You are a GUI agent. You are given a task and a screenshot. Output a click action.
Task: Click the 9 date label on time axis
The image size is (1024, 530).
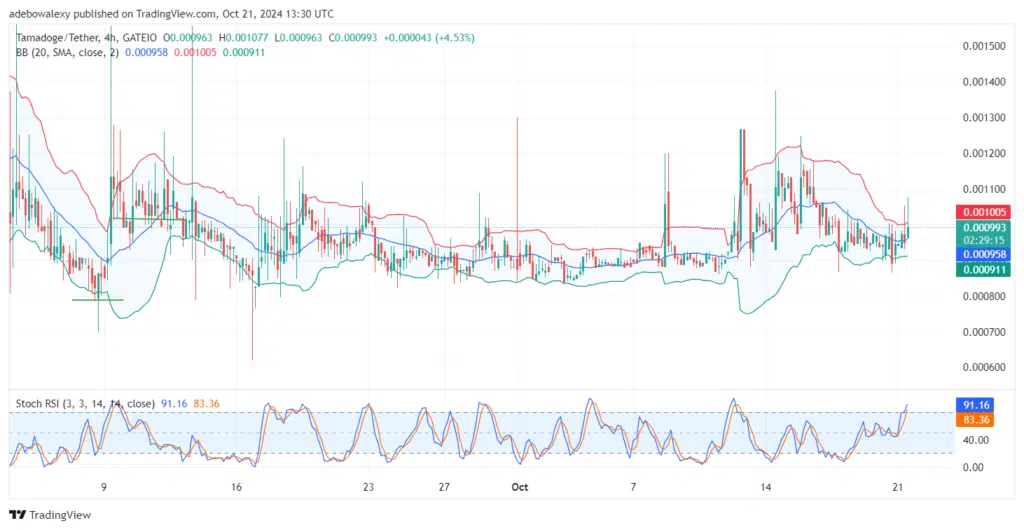104,487
